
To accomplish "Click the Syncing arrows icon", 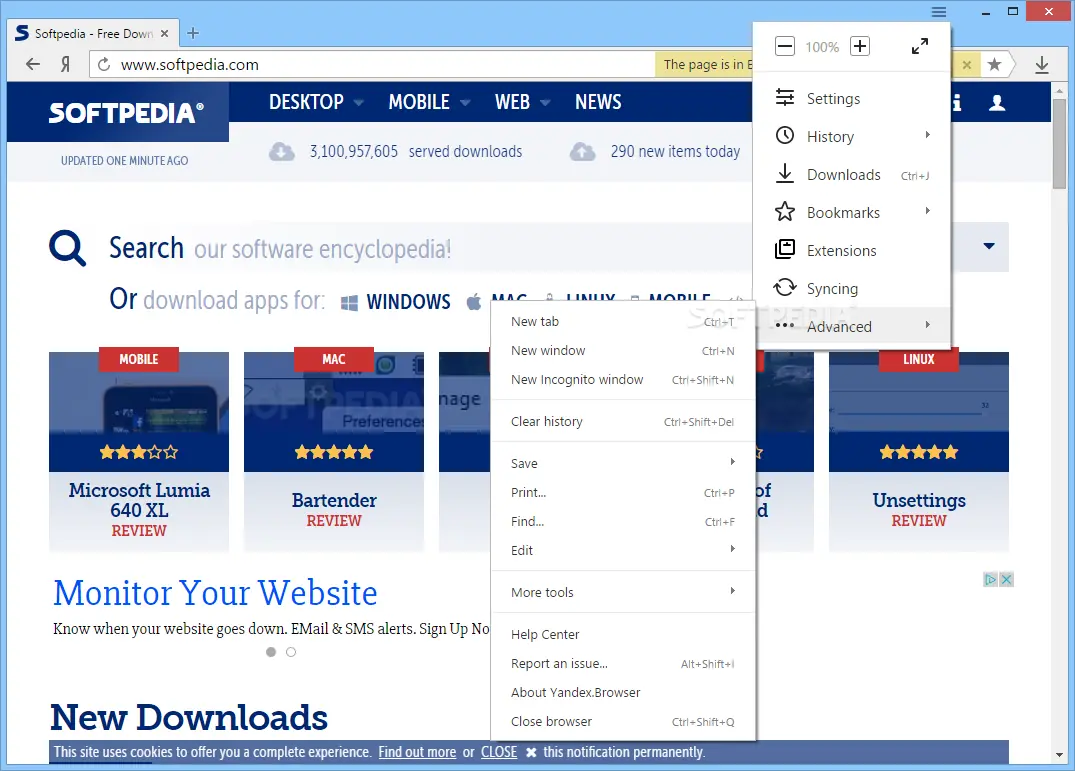I will coord(784,287).
